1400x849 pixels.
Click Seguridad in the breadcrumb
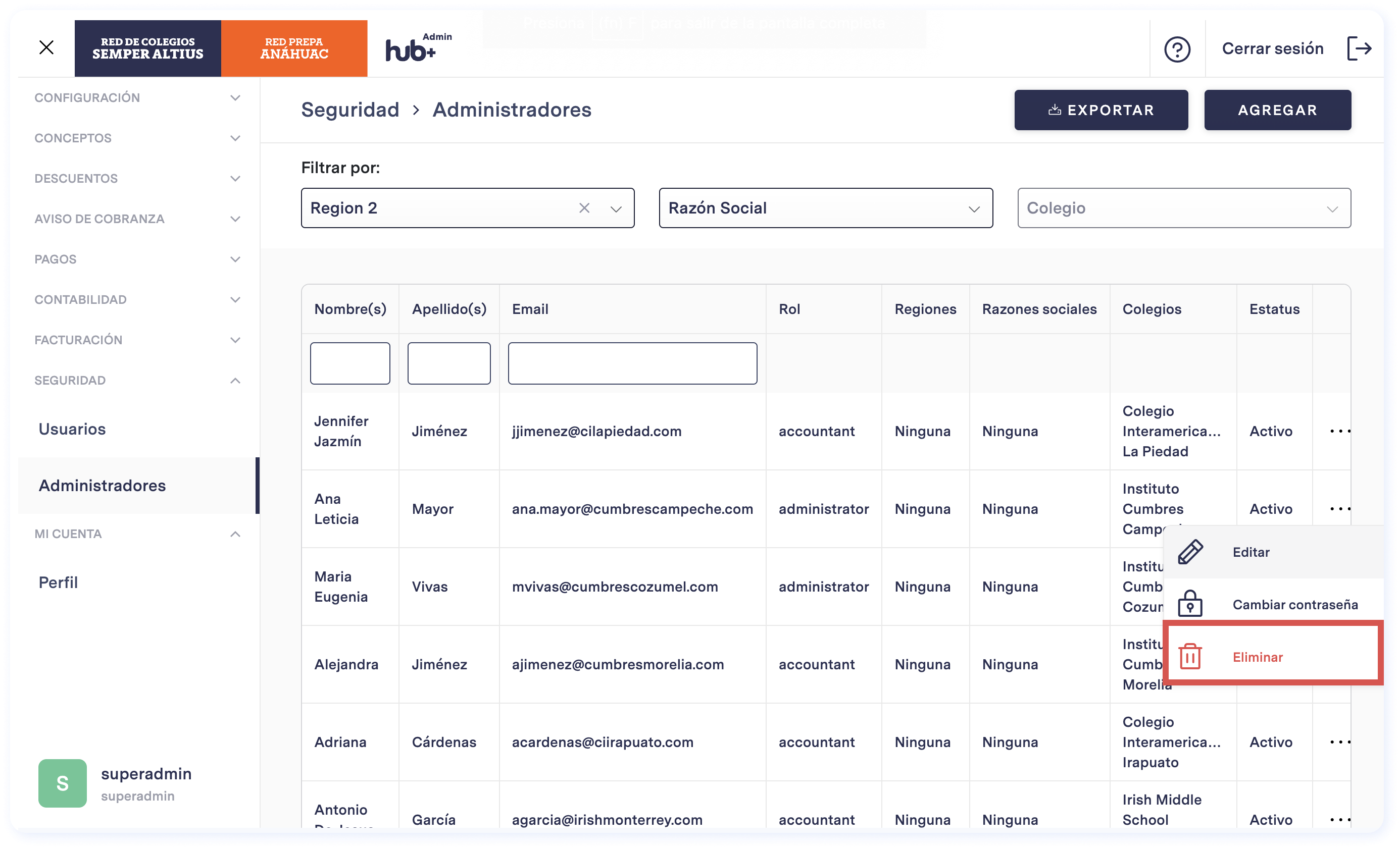click(350, 110)
